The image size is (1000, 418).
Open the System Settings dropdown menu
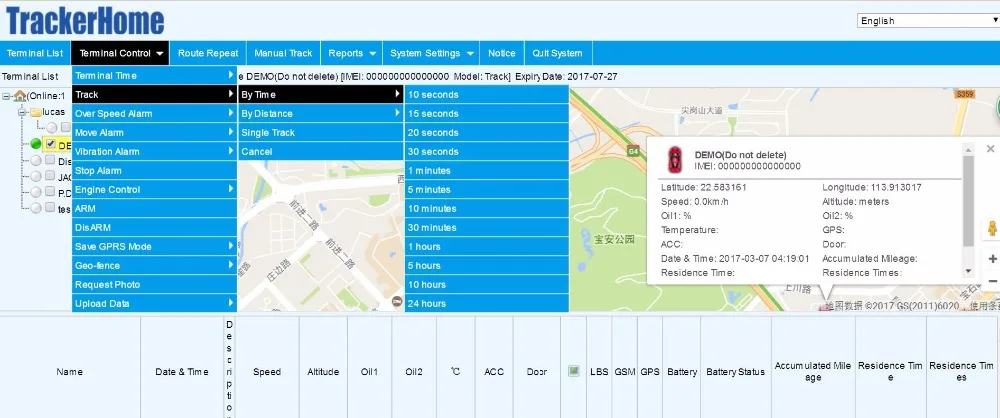(432, 53)
